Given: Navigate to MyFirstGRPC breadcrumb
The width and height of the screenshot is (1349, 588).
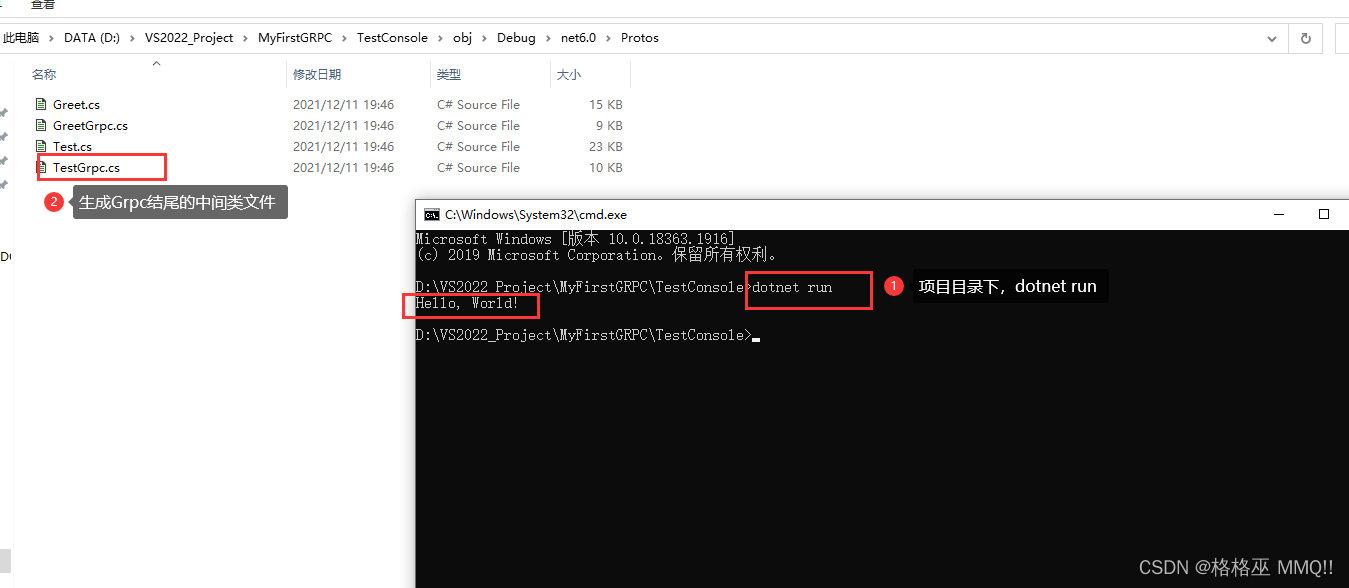Looking at the screenshot, I should point(295,38).
